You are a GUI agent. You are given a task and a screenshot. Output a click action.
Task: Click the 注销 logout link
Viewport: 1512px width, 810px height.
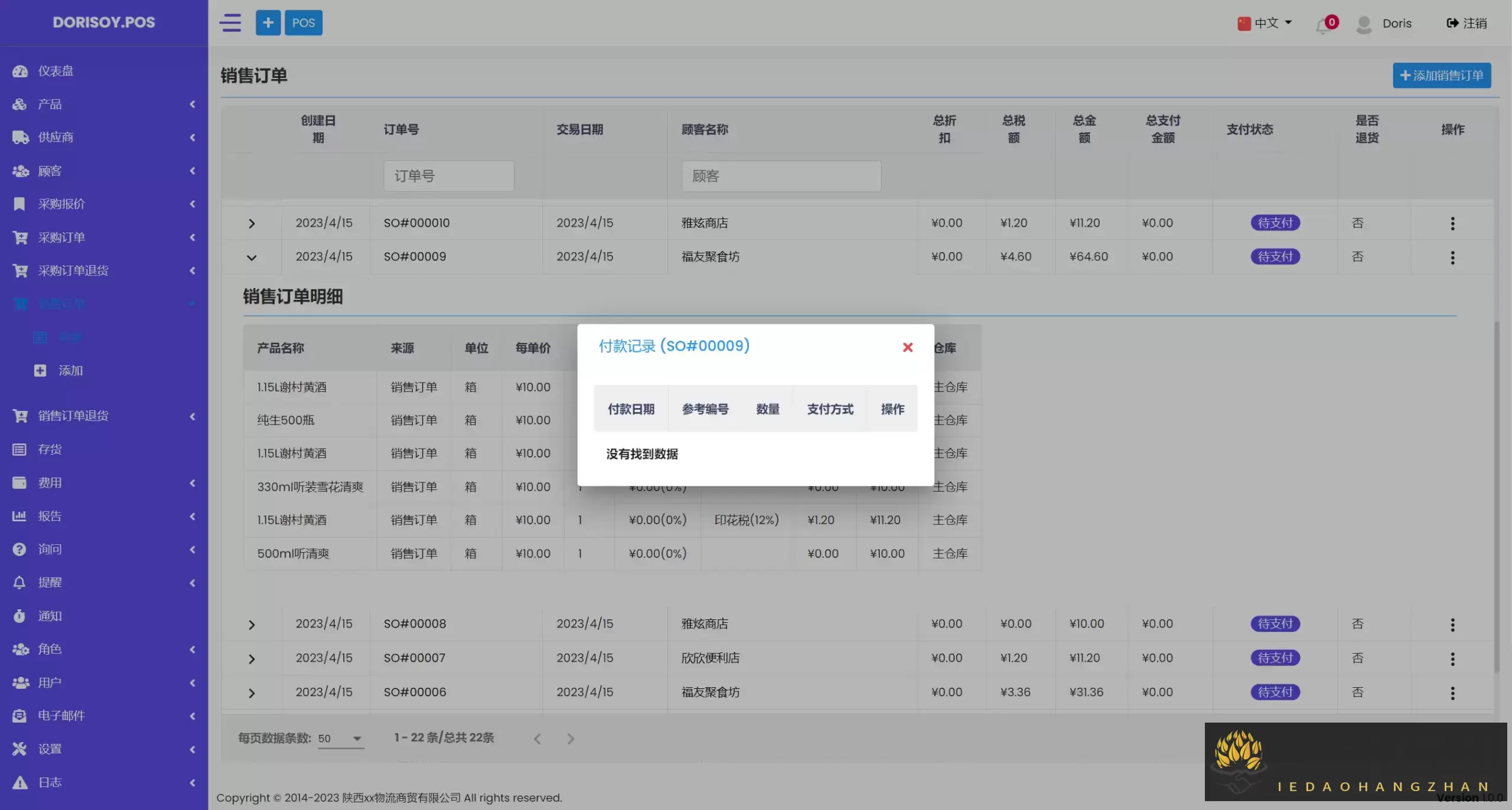click(1467, 23)
